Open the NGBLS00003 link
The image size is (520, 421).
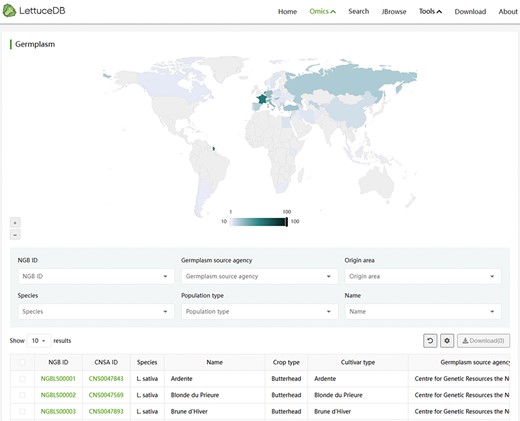click(x=58, y=411)
